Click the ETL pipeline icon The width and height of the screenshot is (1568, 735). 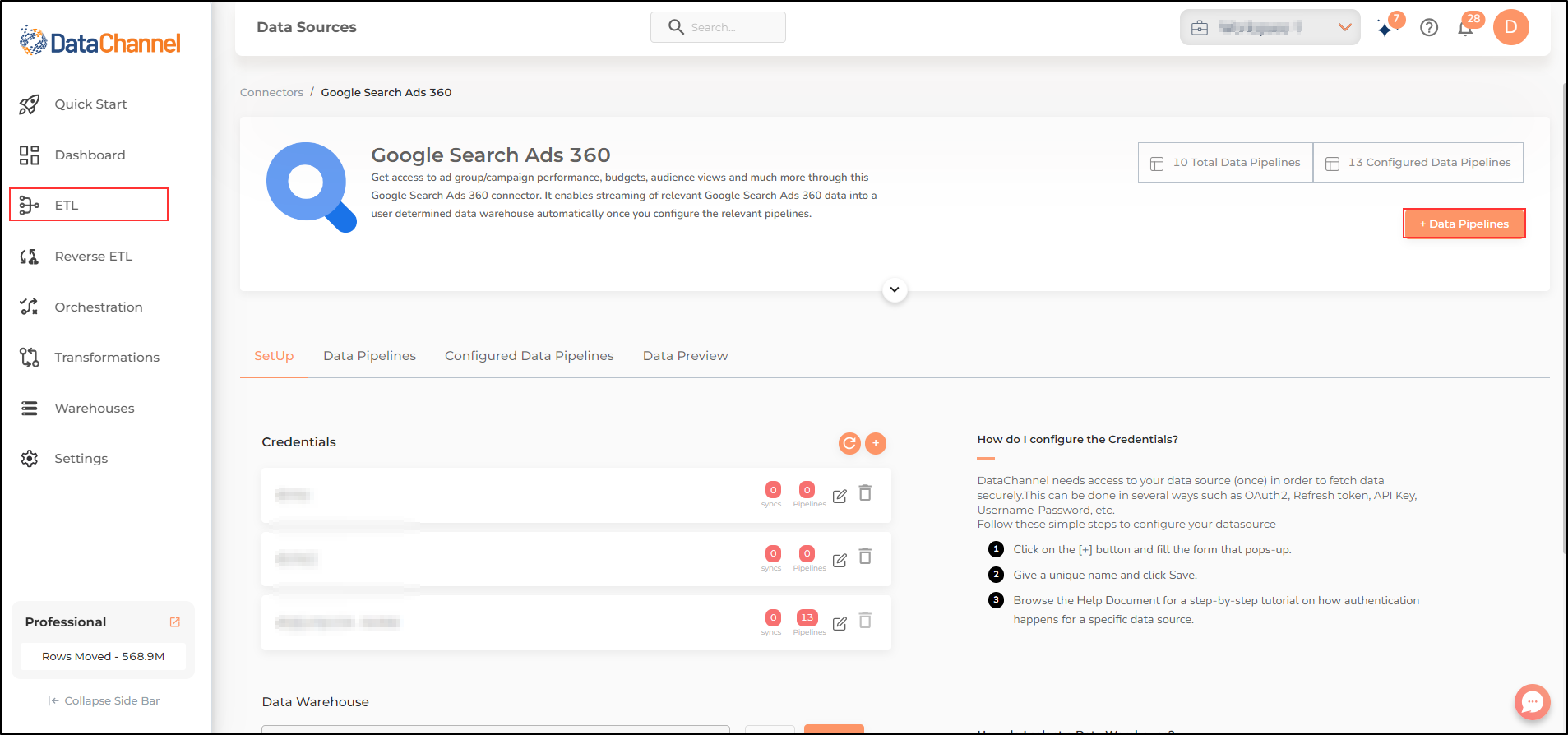click(x=30, y=206)
